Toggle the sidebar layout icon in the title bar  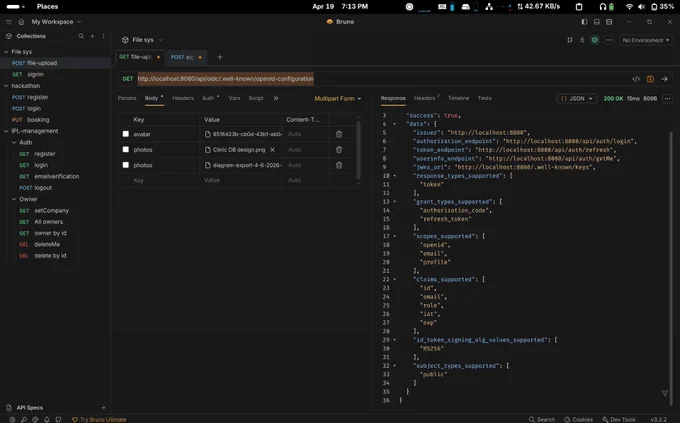584,22
